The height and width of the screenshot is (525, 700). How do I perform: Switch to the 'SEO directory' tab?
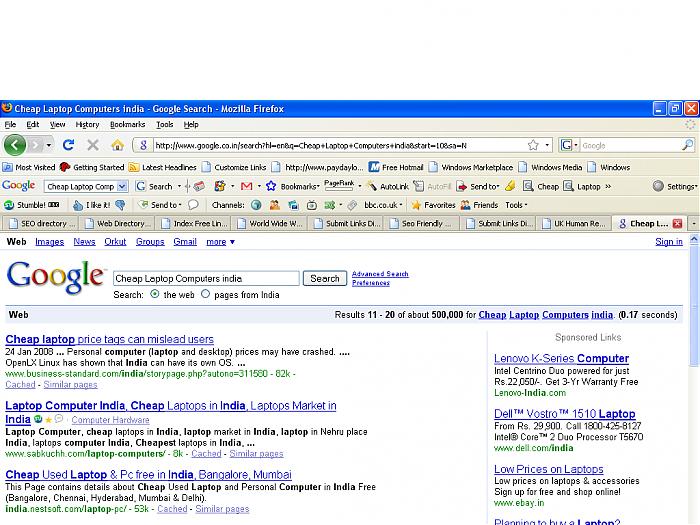click(40, 223)
